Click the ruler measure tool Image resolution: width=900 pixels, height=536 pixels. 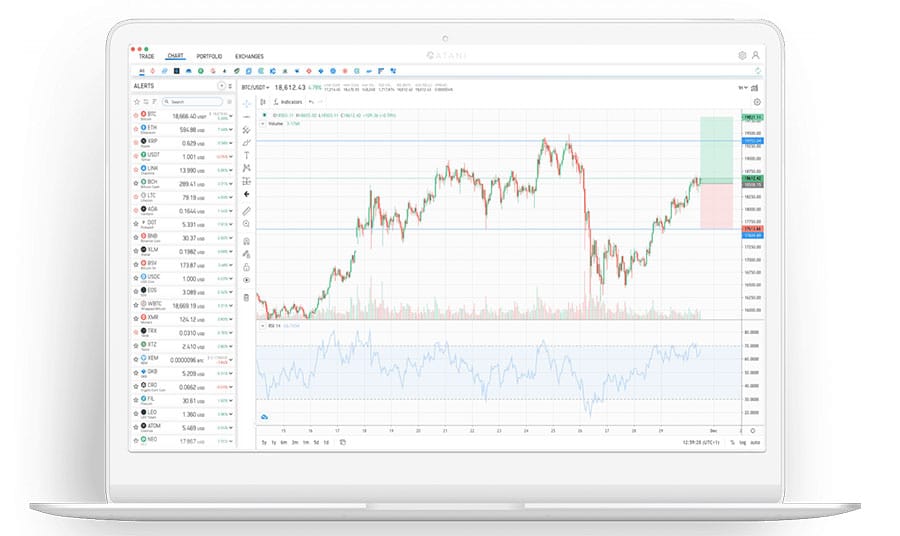click(x=246, y=211)
